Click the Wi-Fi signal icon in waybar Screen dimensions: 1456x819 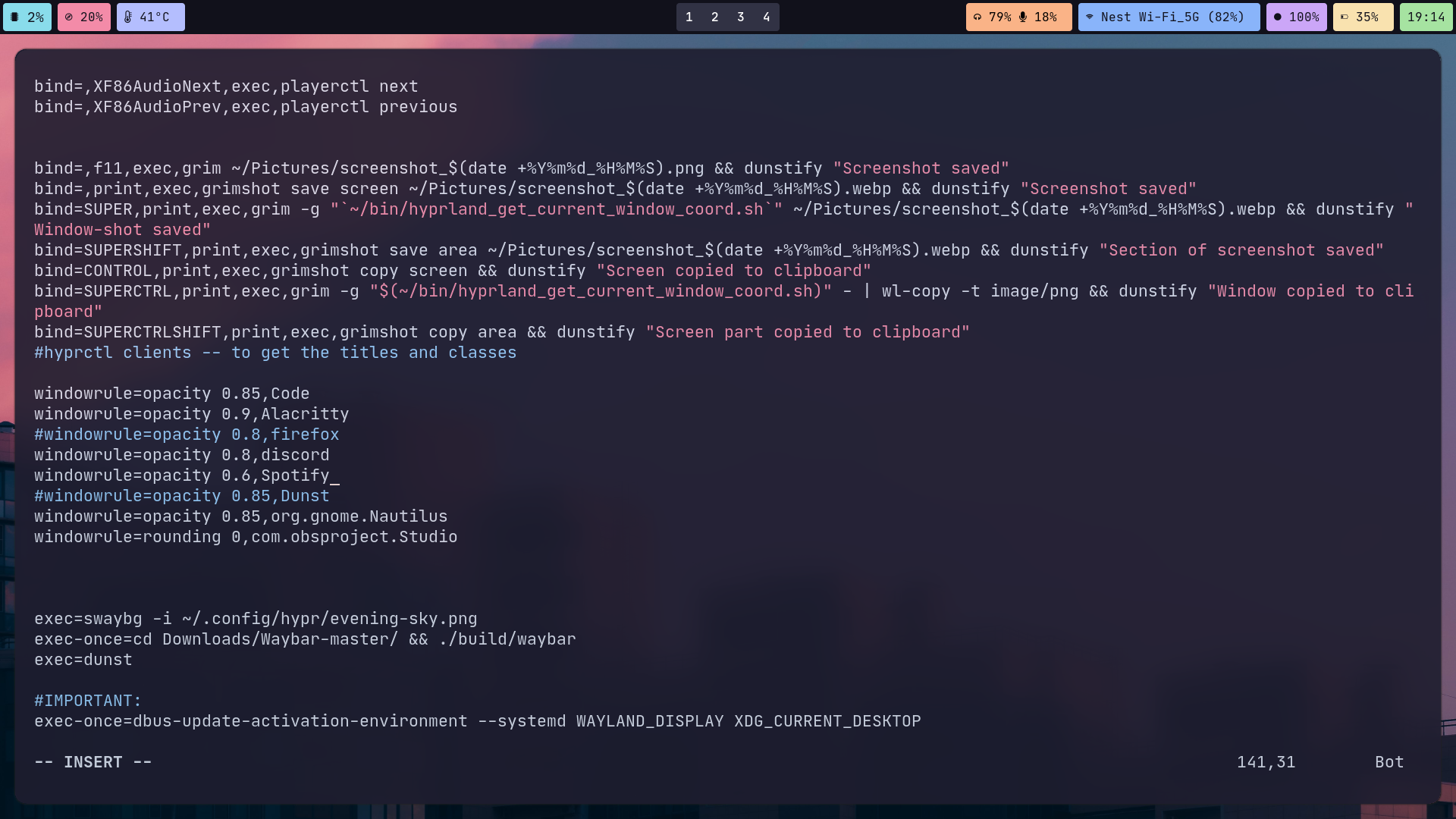(1090, 16)
